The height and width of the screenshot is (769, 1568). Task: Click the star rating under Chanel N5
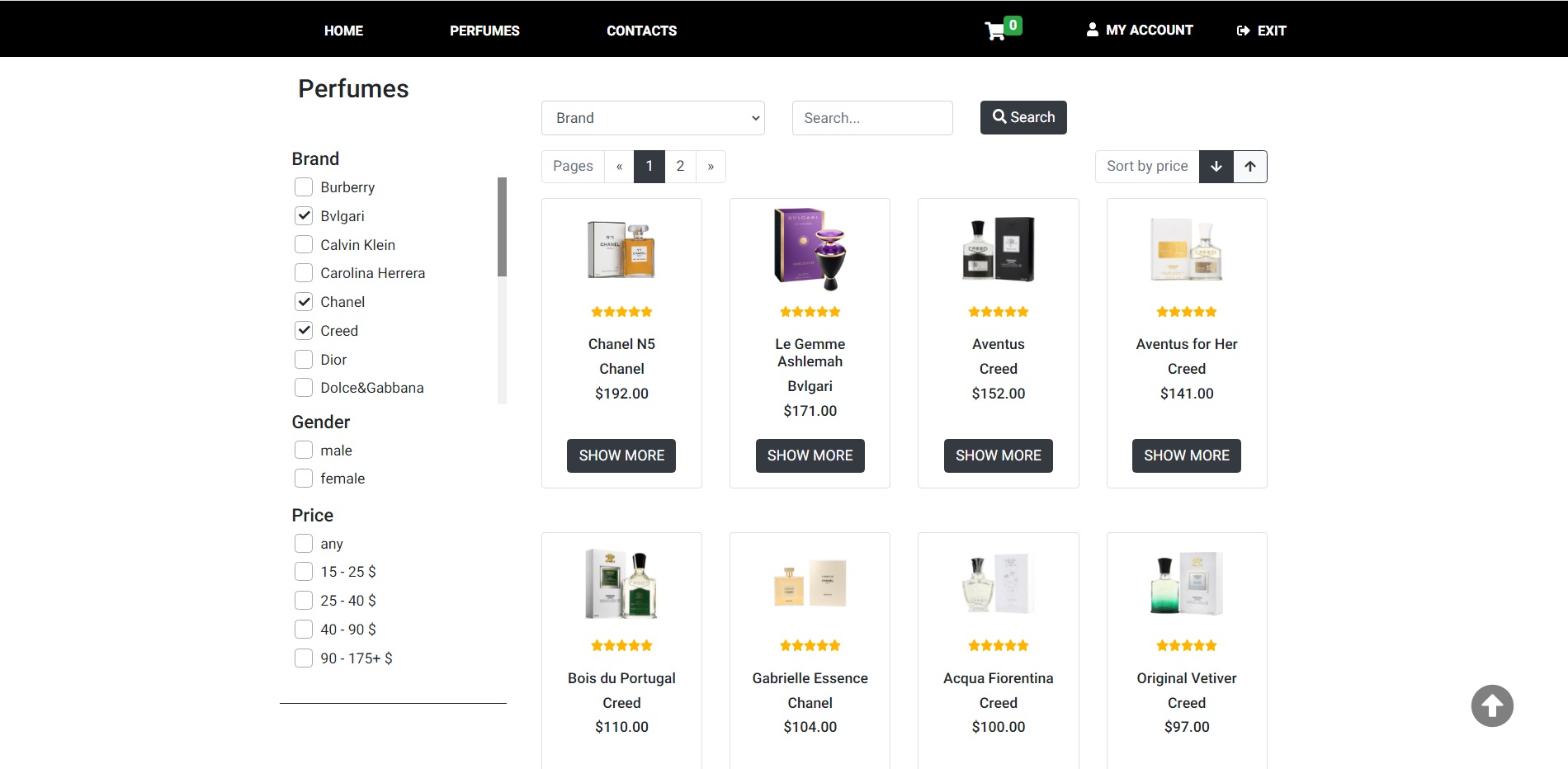621,312
